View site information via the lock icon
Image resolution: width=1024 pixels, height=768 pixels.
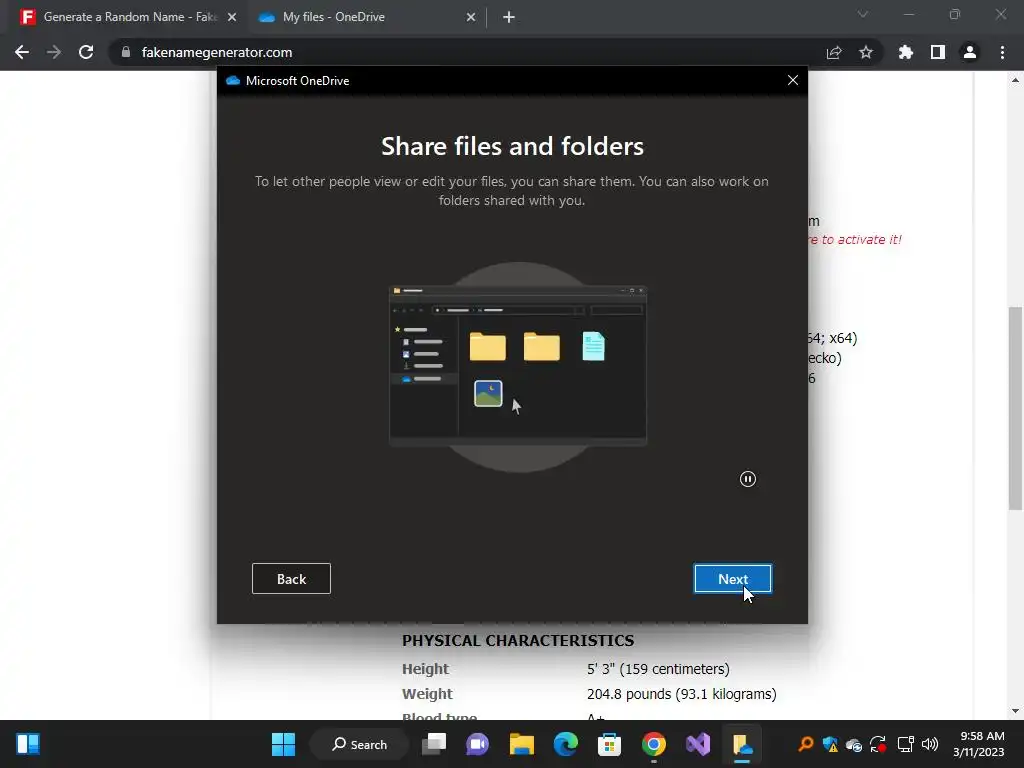click(x=126, y=52)
